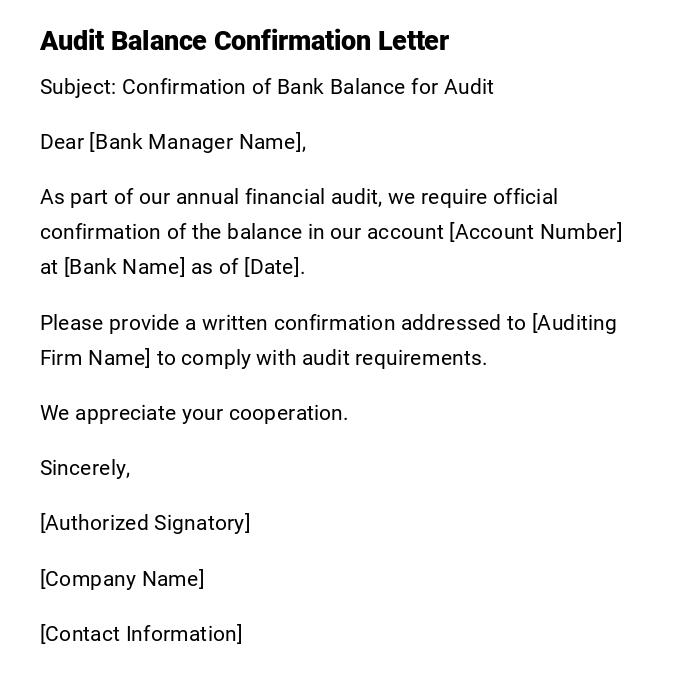This screenshot has width=700, height=696.
Task: Select the [Account Number] placeholder
Action: click(x=536, y=232)
